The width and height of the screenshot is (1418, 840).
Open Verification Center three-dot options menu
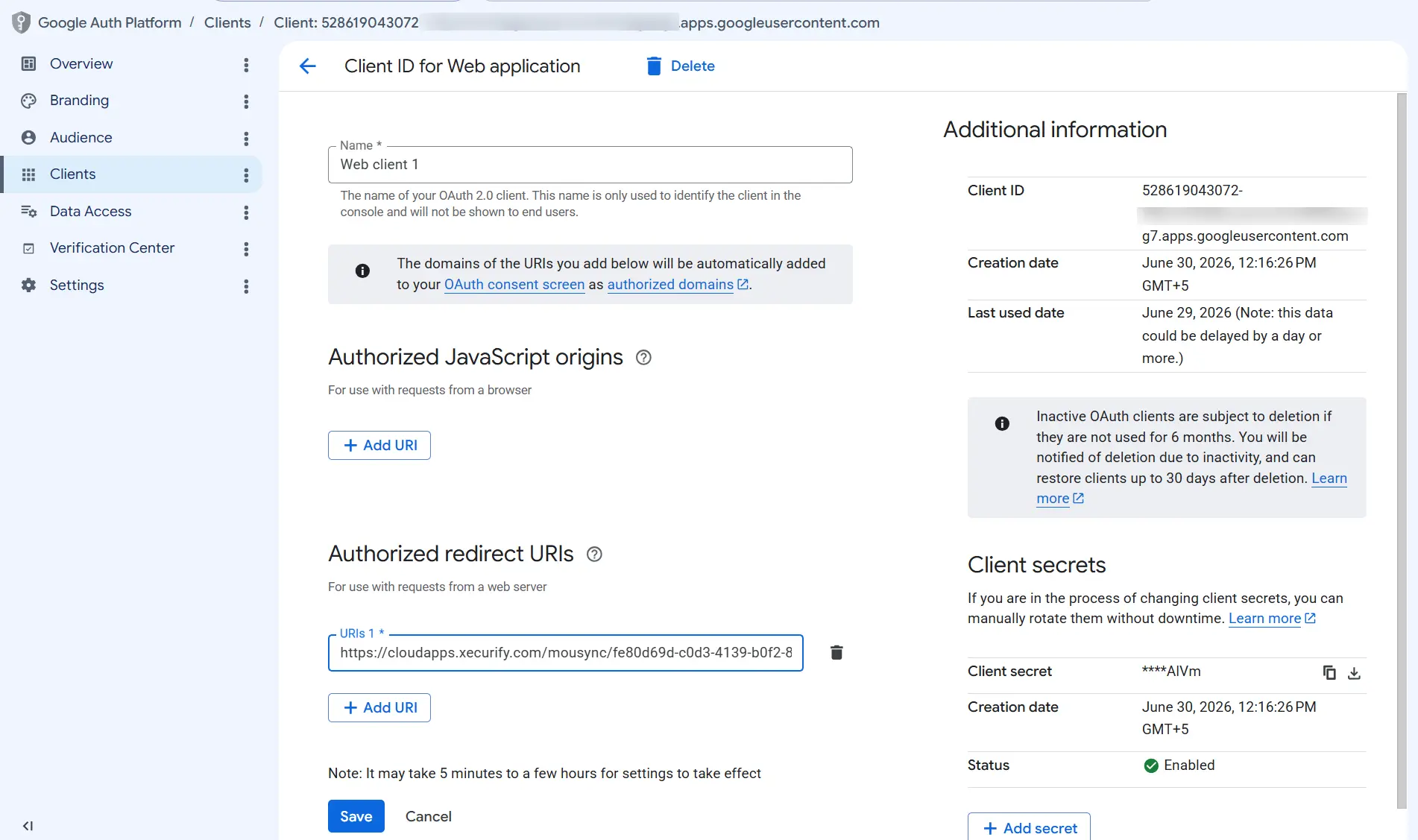click(246, 249)
